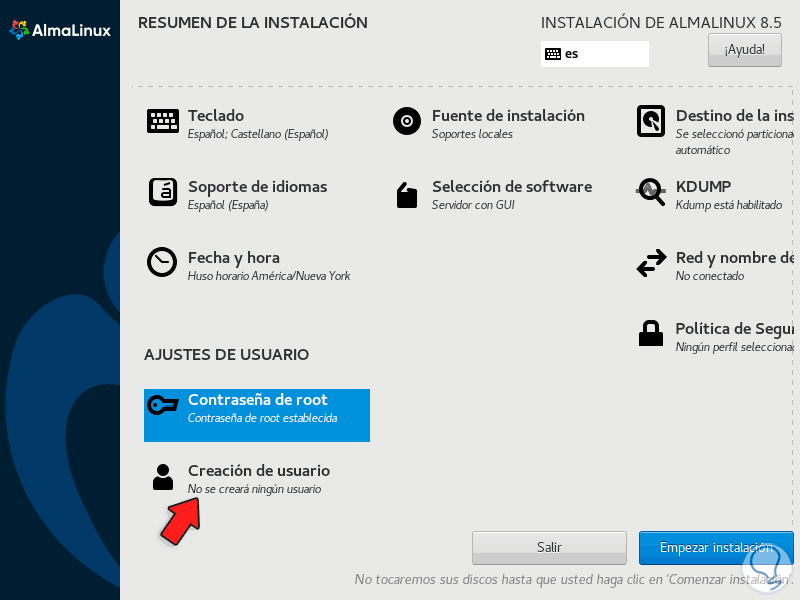This screenshot has width=800, height=600.
Task: Click the Red y nombre network arrows icon
Action: coord(651,263)
